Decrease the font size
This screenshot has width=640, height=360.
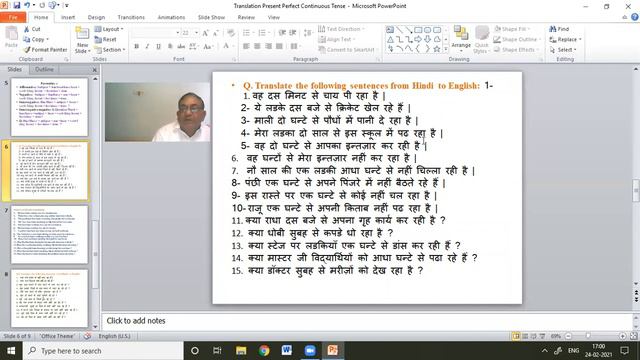(216, 33)
